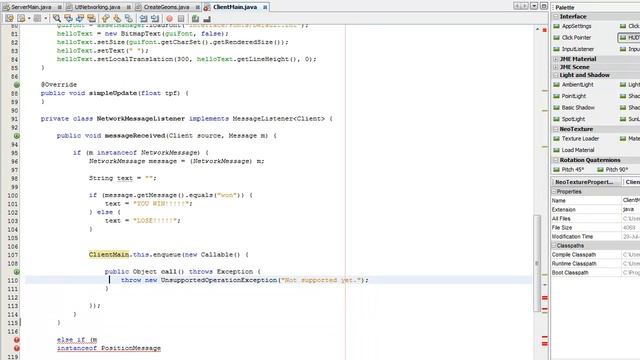Screen dimensions: 640x360
Task: Close the CreateGeoms.java tab
Action: (x=198, y=7)
